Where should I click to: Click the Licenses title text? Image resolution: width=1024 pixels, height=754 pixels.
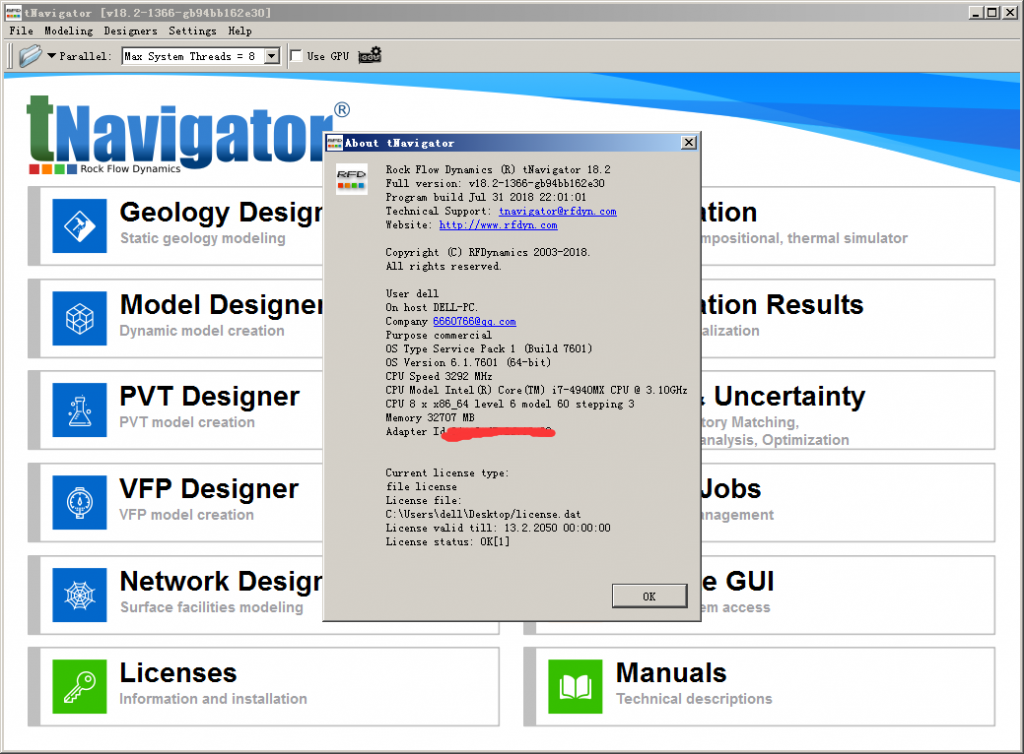pos(178,673)
